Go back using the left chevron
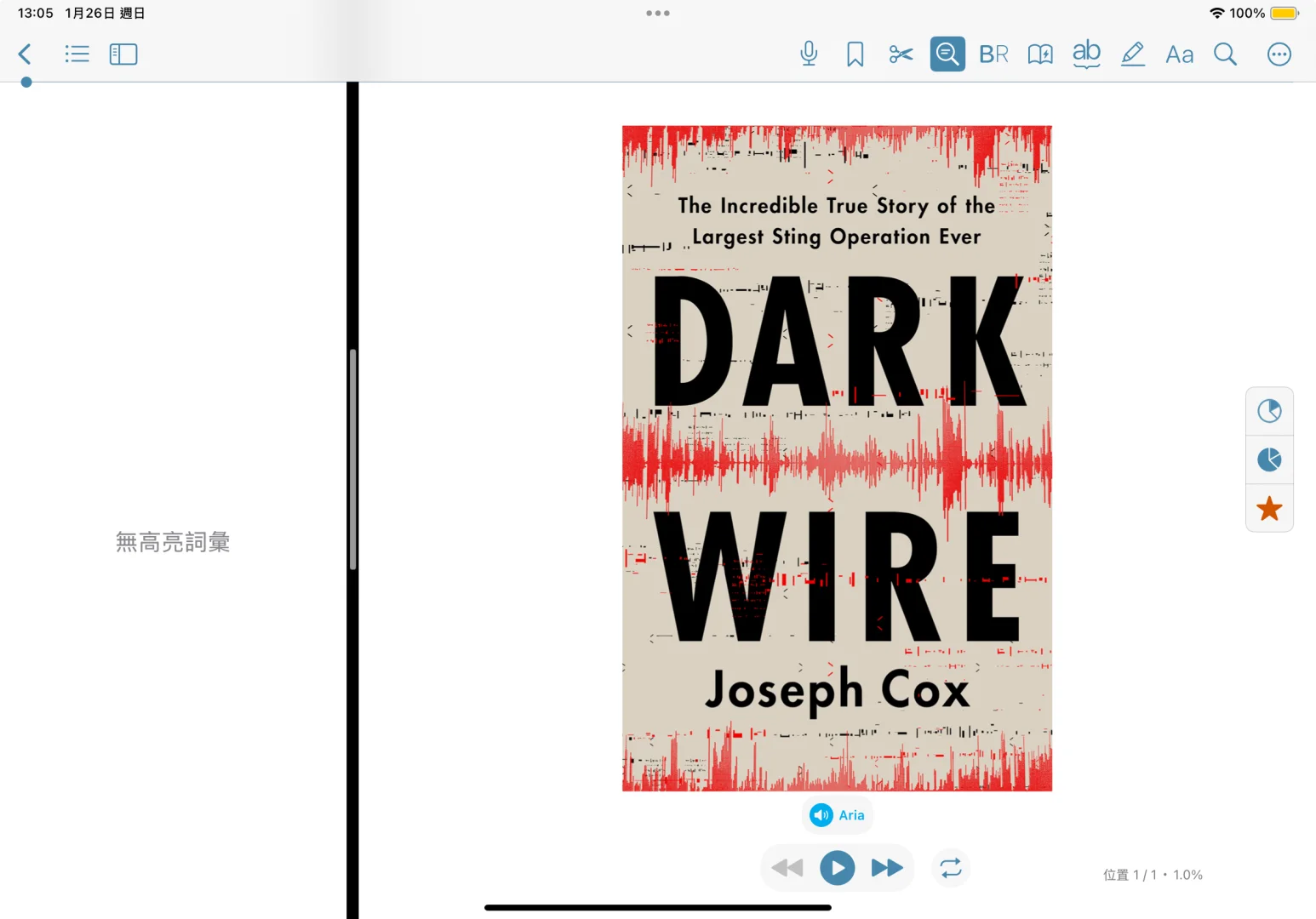Screen dimensions: 1316x919 (25, 54)
